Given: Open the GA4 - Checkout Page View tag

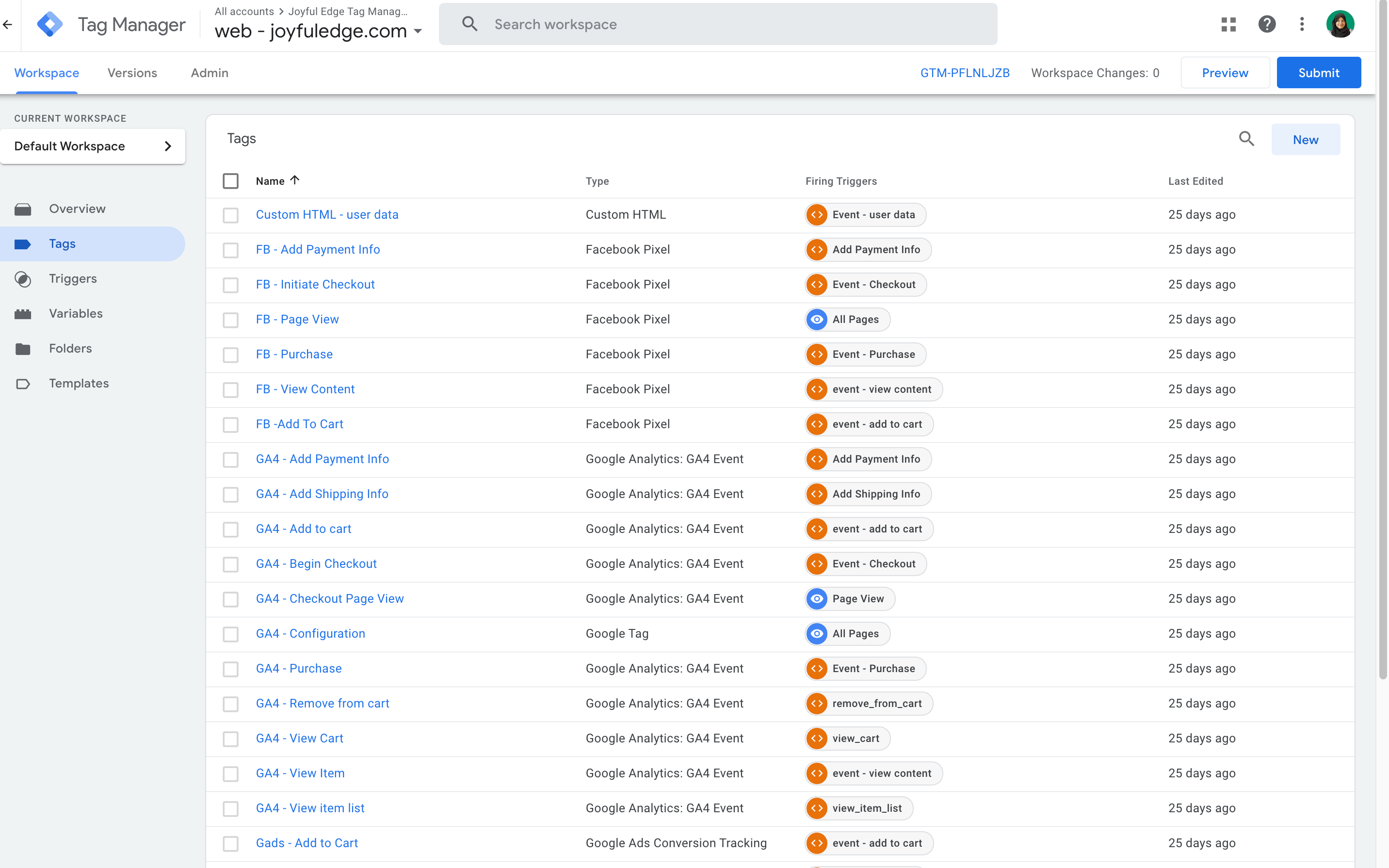Looking at the screenshot, I should [x=329, y=599].
